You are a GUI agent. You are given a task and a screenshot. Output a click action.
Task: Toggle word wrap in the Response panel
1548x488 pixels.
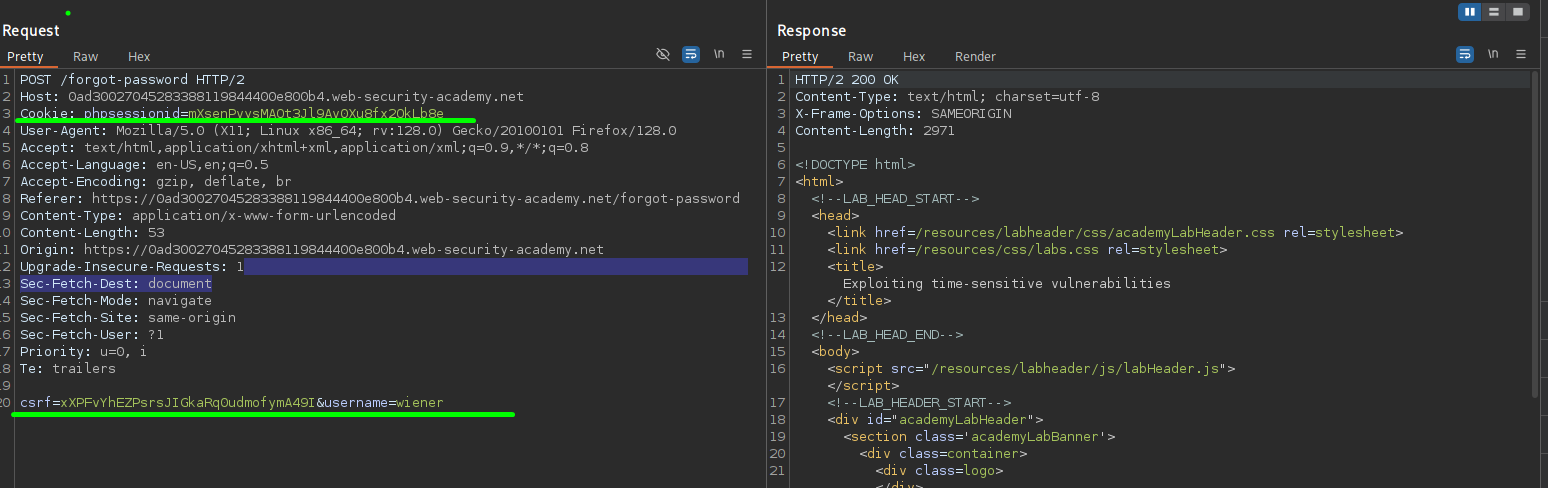[x=1465, y=54]
